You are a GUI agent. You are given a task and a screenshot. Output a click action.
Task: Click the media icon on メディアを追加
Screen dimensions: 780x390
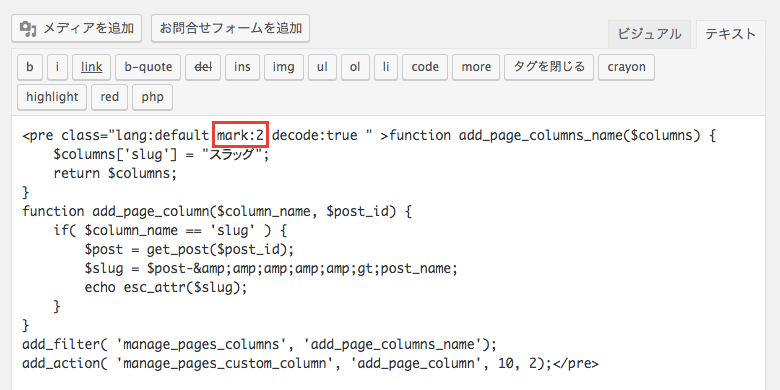[28, 29]
